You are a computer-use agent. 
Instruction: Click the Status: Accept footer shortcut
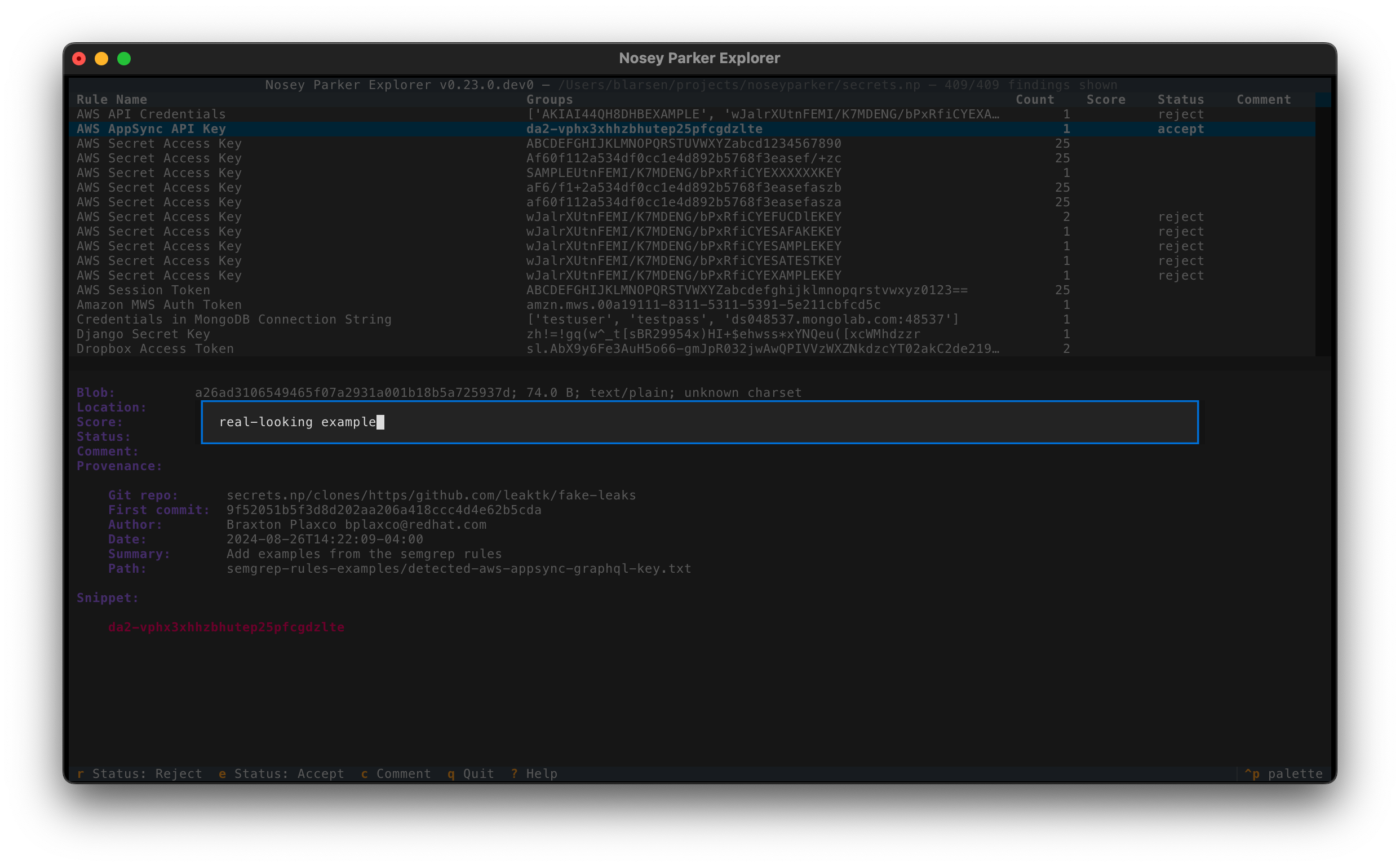[281, 773]
